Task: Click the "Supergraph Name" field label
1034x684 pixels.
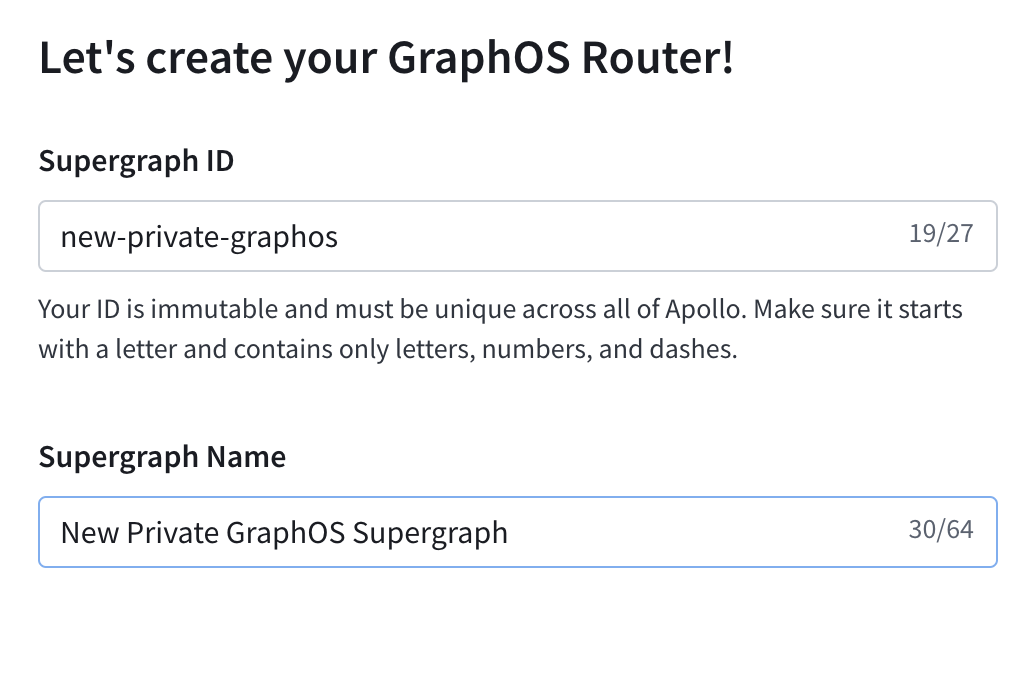Action: (x=161, y=456)
